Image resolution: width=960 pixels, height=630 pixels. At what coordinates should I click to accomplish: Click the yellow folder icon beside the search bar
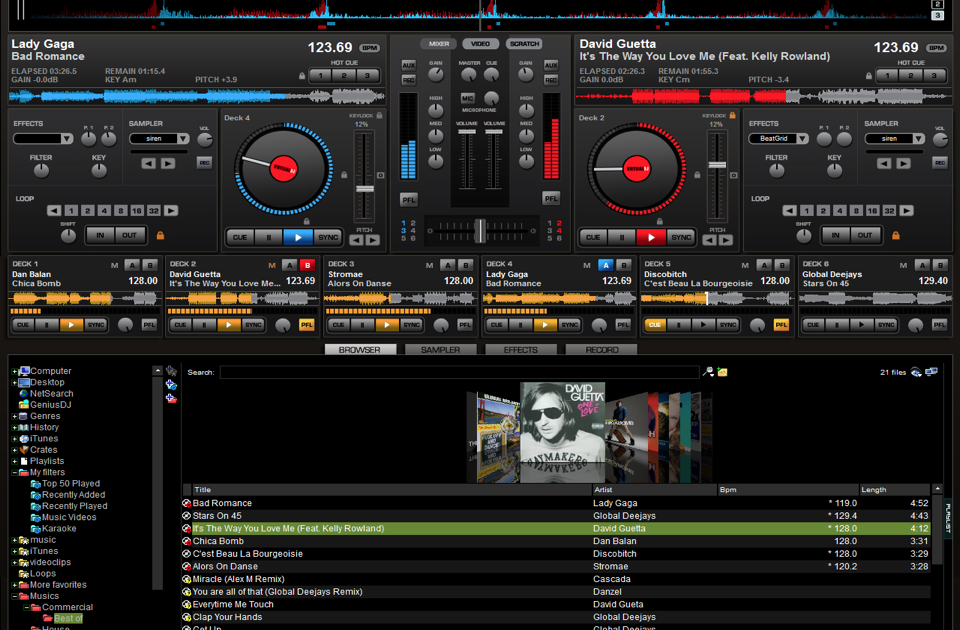click(x=720, y=372)
